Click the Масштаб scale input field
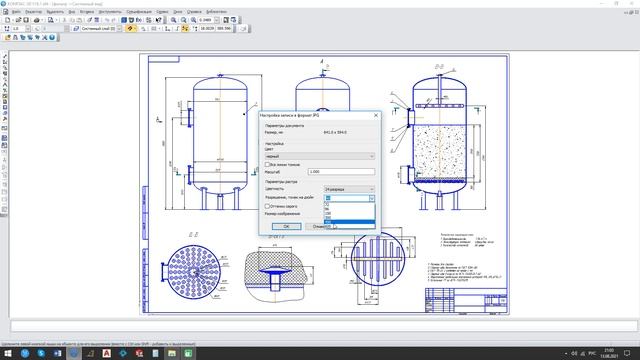Viewport: 640px width, 360px height. 341,172
